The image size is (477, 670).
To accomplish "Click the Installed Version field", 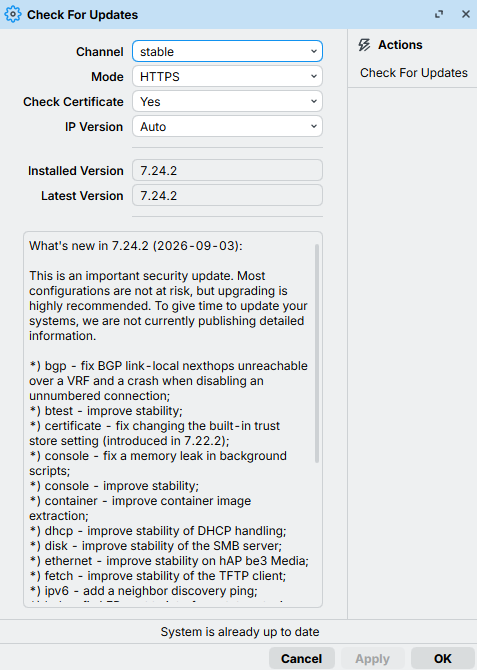I will (x=227, y=170).
